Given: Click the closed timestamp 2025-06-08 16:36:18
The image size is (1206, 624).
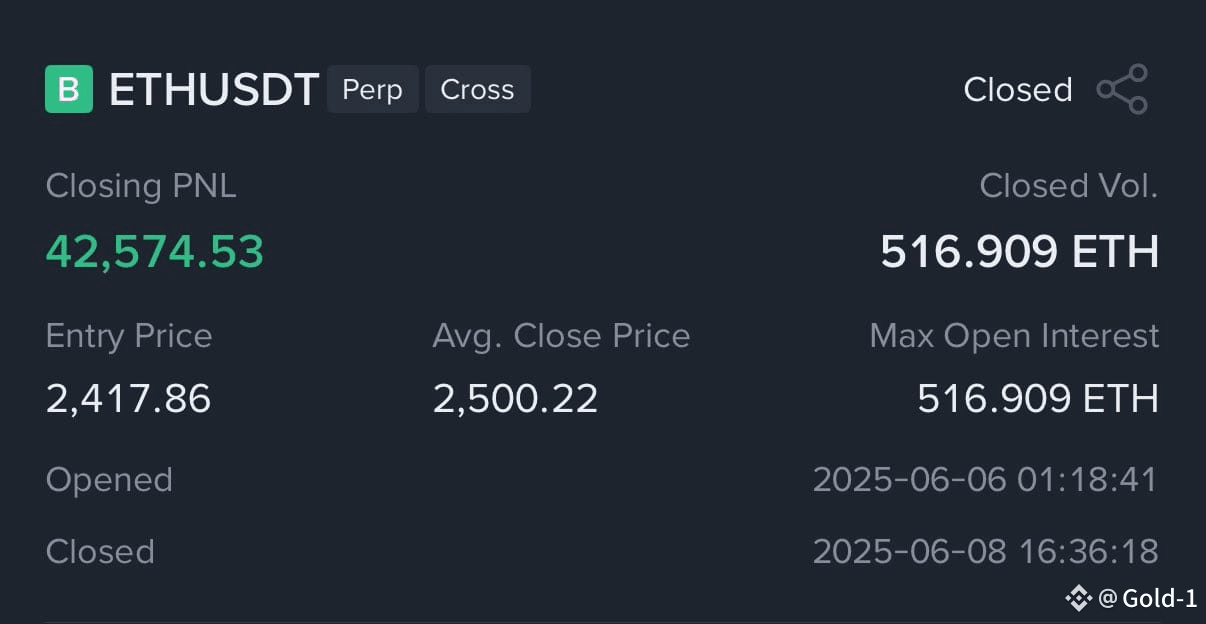Looking at the screenshot, I should pyautogui.click(x=985, y=552).
